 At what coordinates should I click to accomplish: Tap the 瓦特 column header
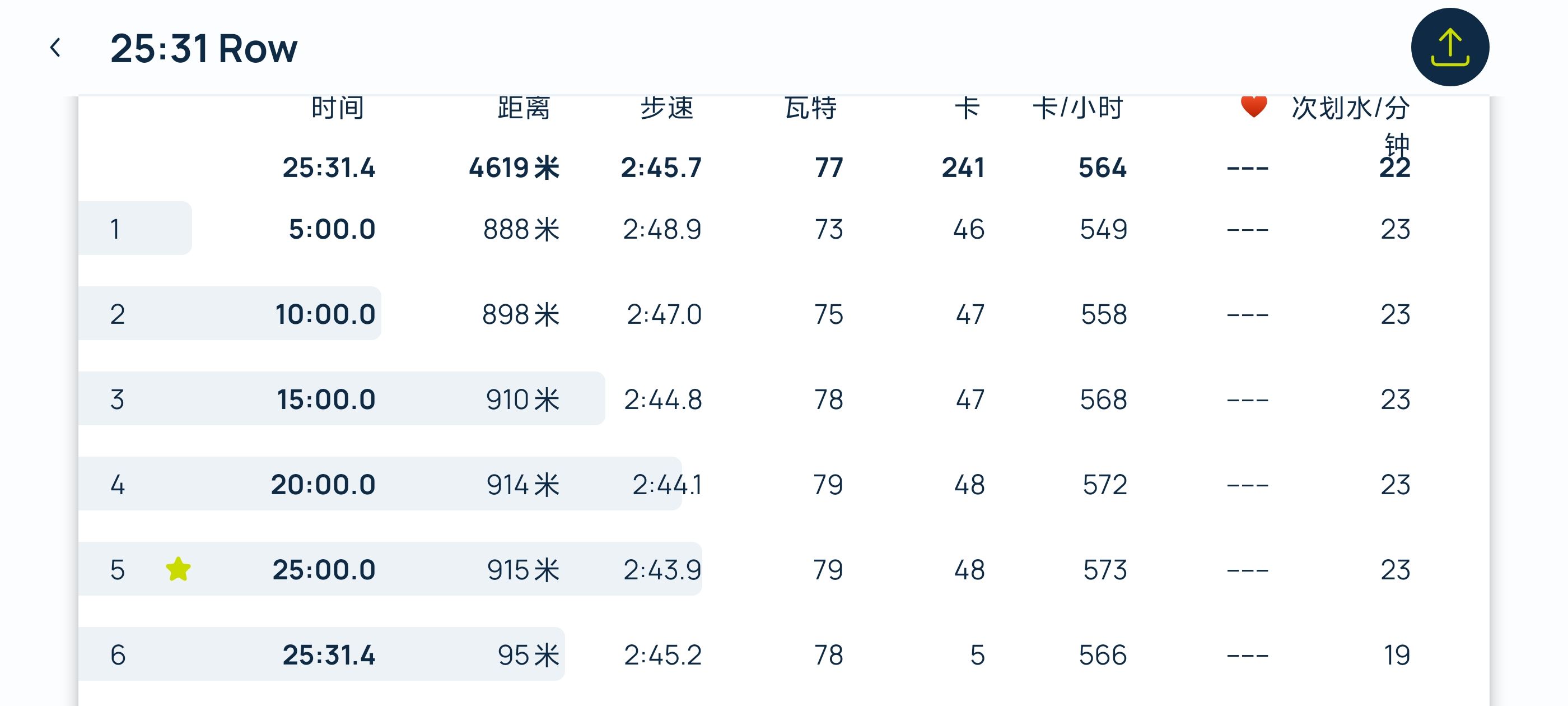click(811, 108)
